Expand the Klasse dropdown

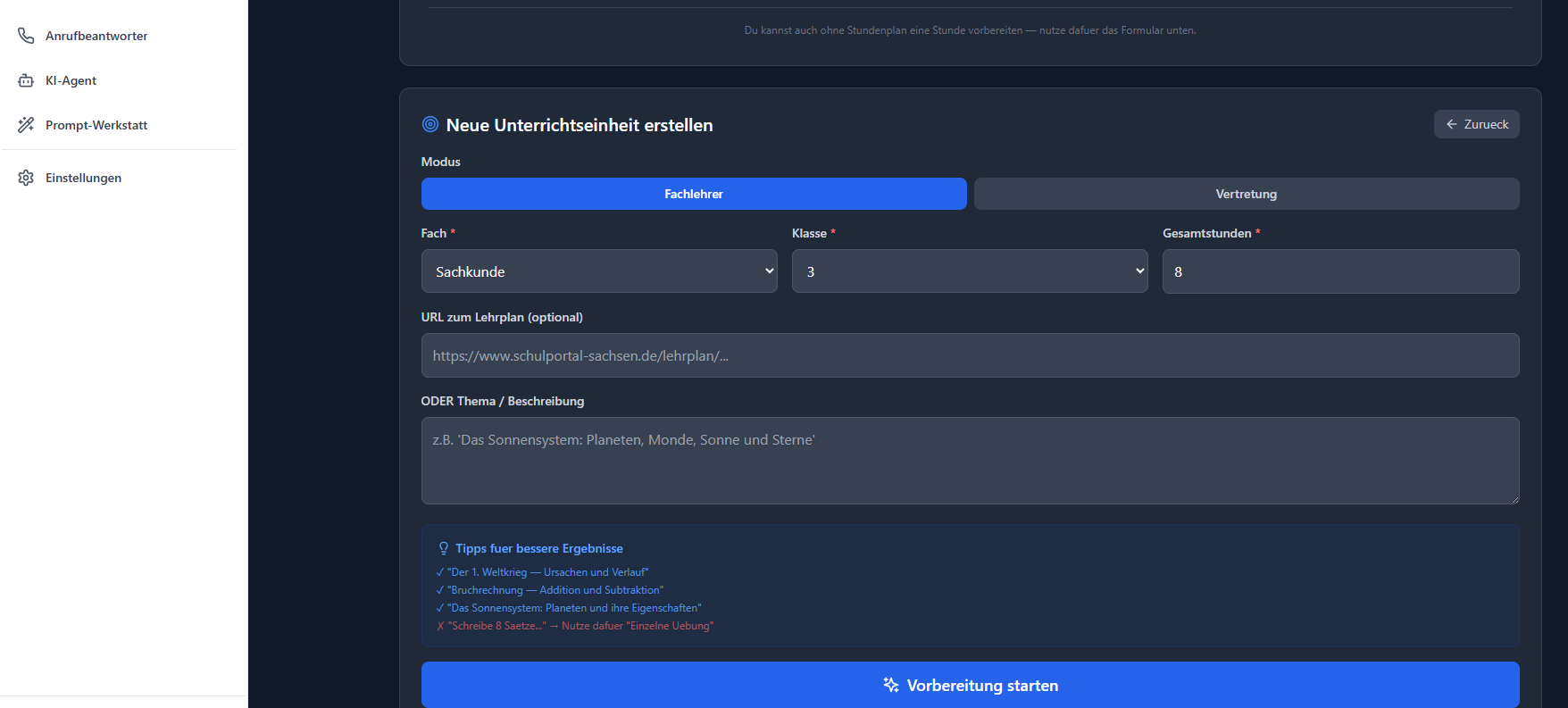[969, 271]
